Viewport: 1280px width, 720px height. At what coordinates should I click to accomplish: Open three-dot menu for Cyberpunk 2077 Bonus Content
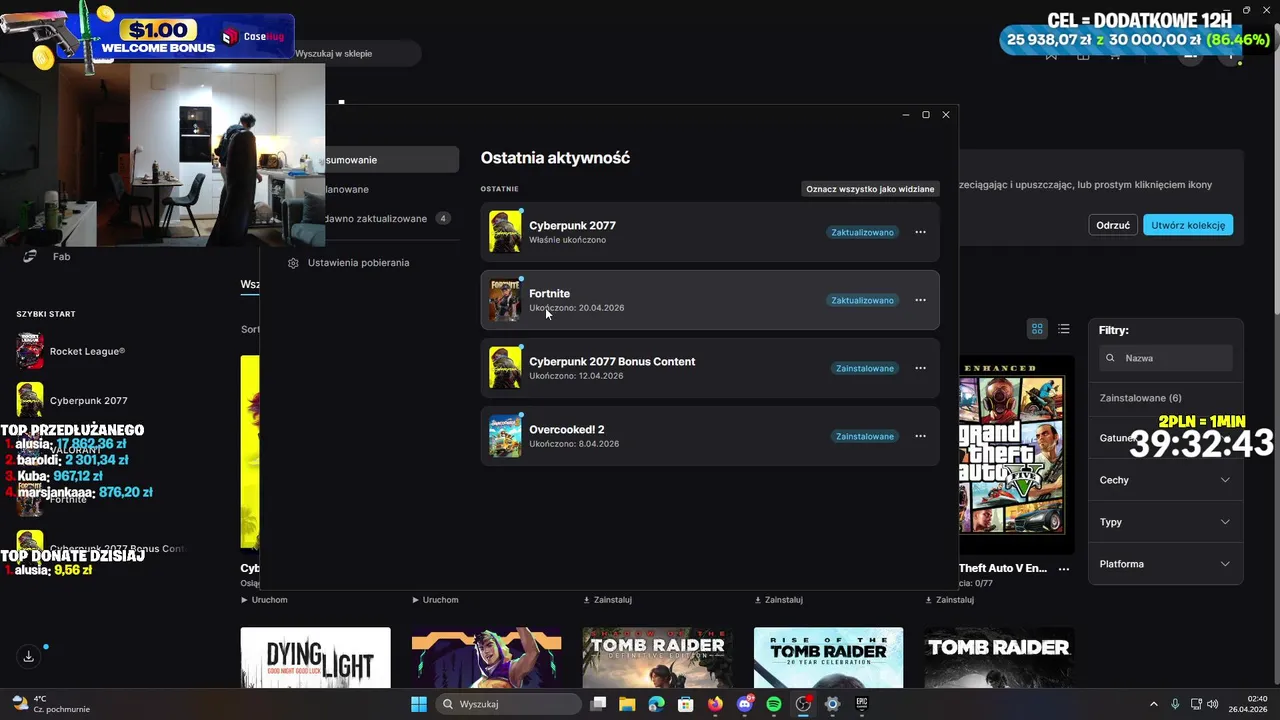[x=920, y=368]
